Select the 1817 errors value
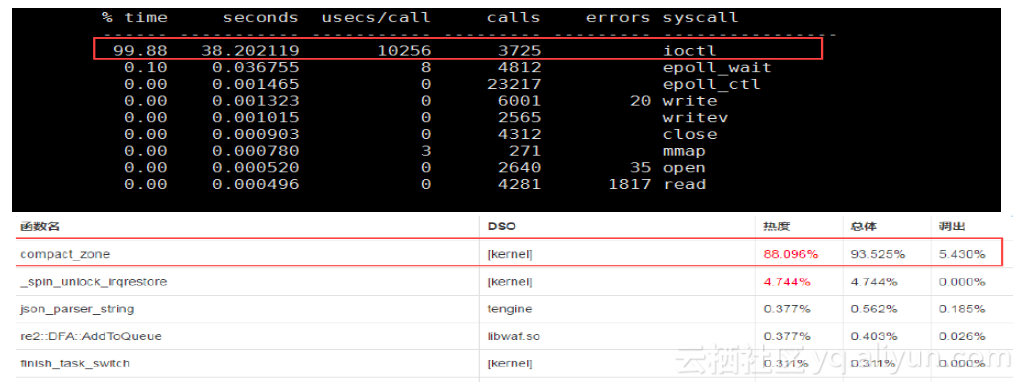 pos(629,185)
